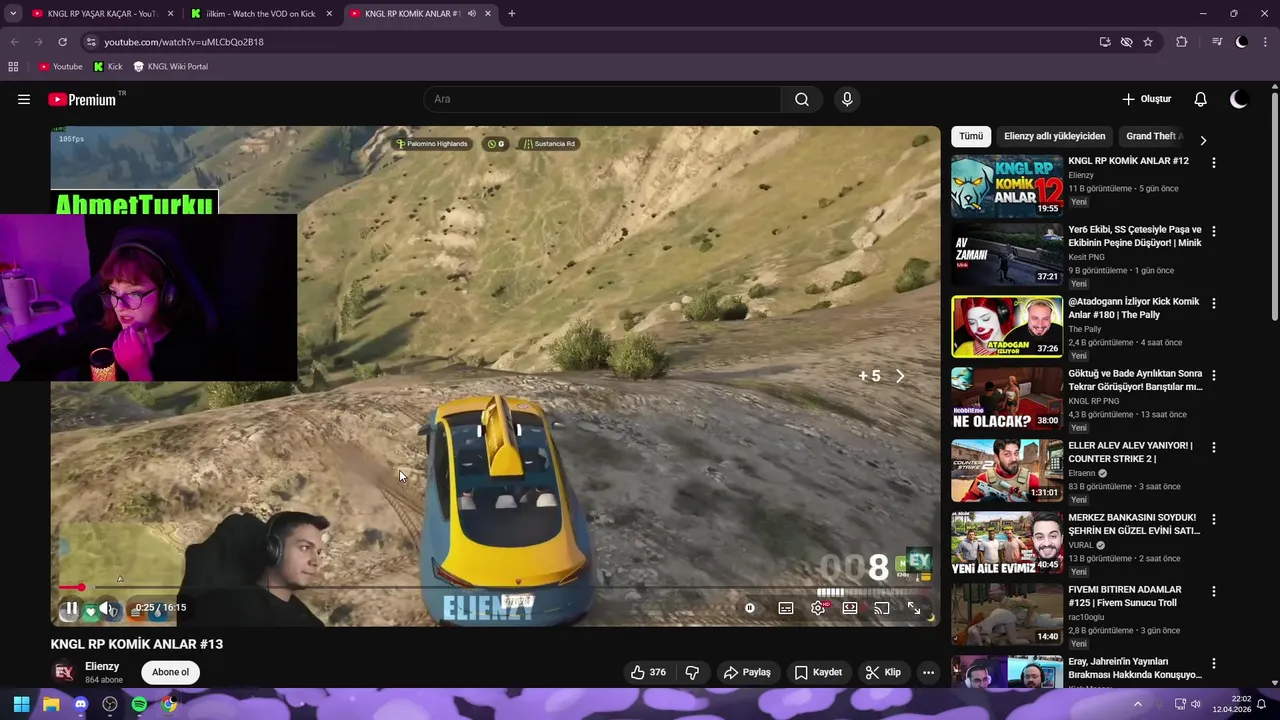
Task: Open options for Yer6 Ekibi video
Action: pos(1214,231)
